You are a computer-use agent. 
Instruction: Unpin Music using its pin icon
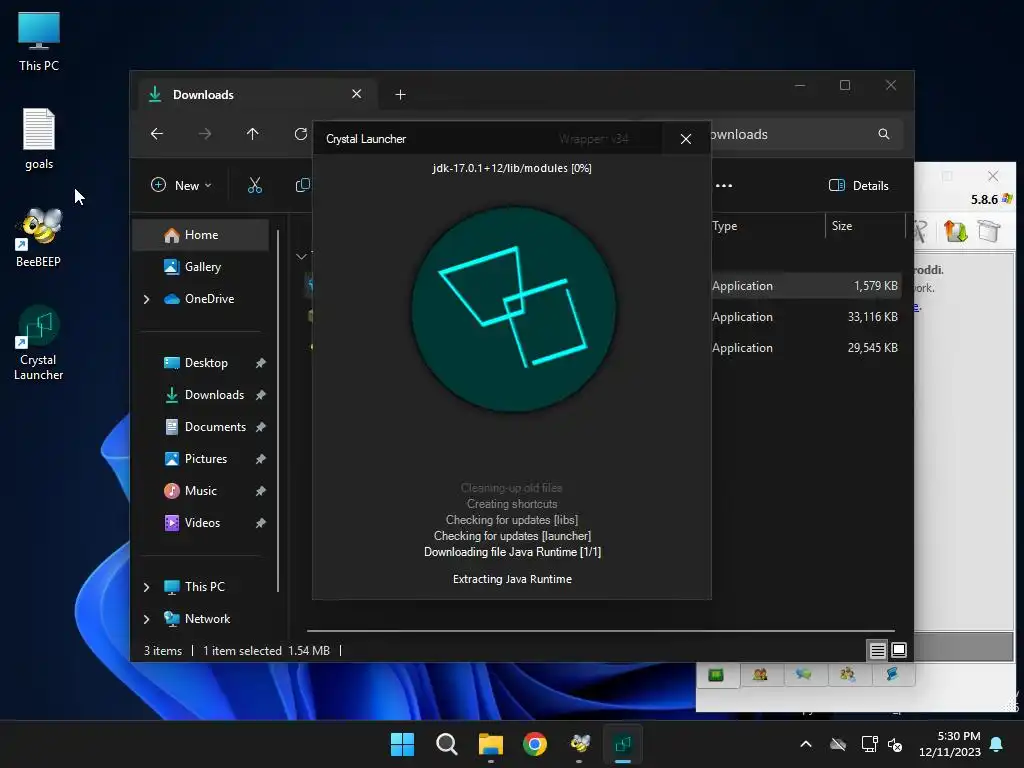(x=261, y=491)
